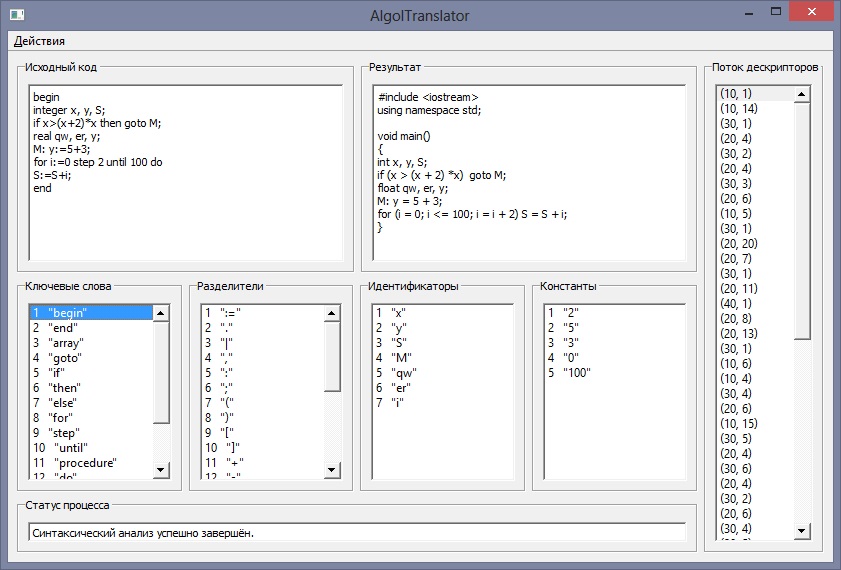Select constant 5 "100"
The height and width of the screenshot is (570, 841).
coord(615,373)
